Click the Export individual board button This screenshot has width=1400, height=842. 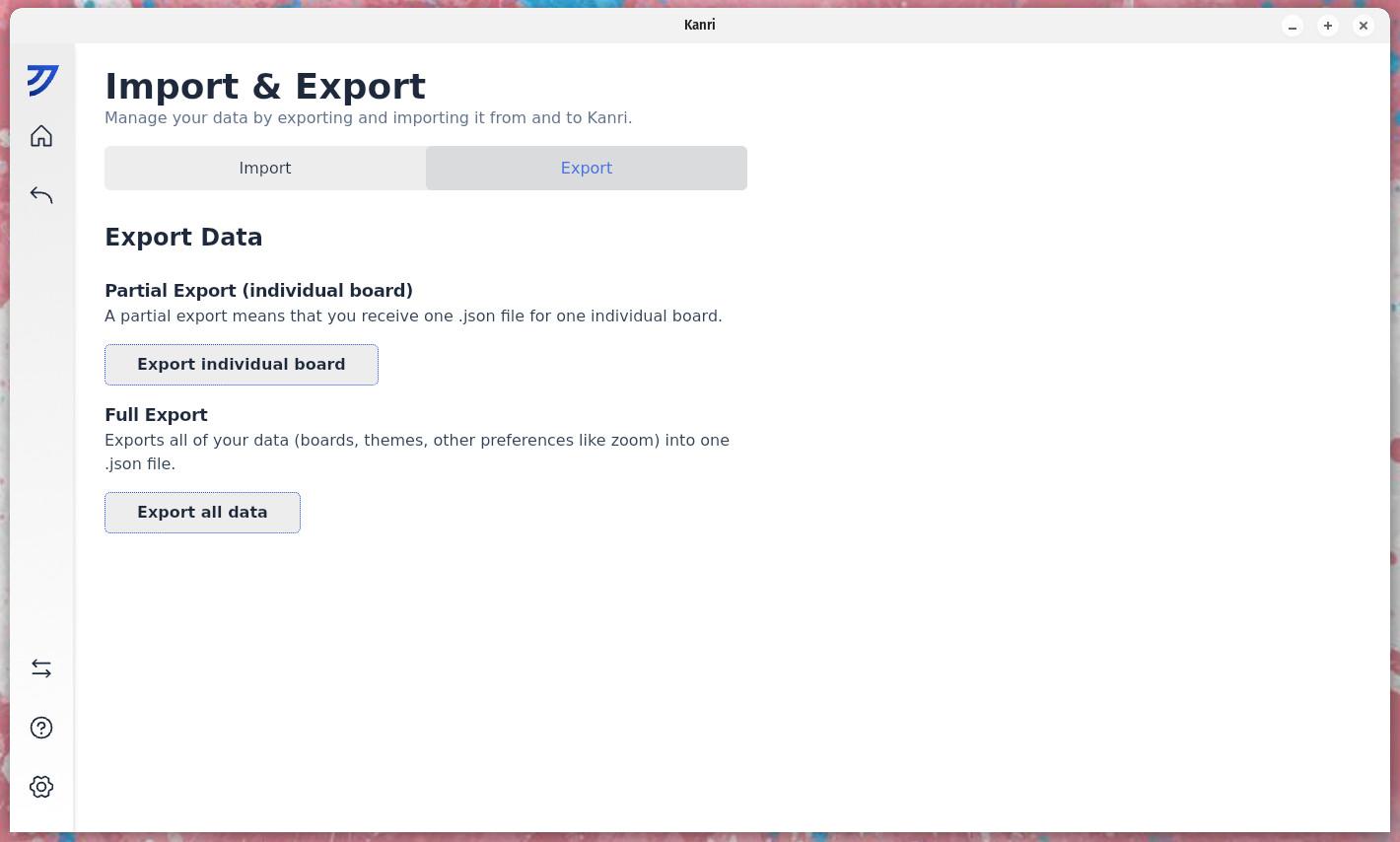point(242,365)
